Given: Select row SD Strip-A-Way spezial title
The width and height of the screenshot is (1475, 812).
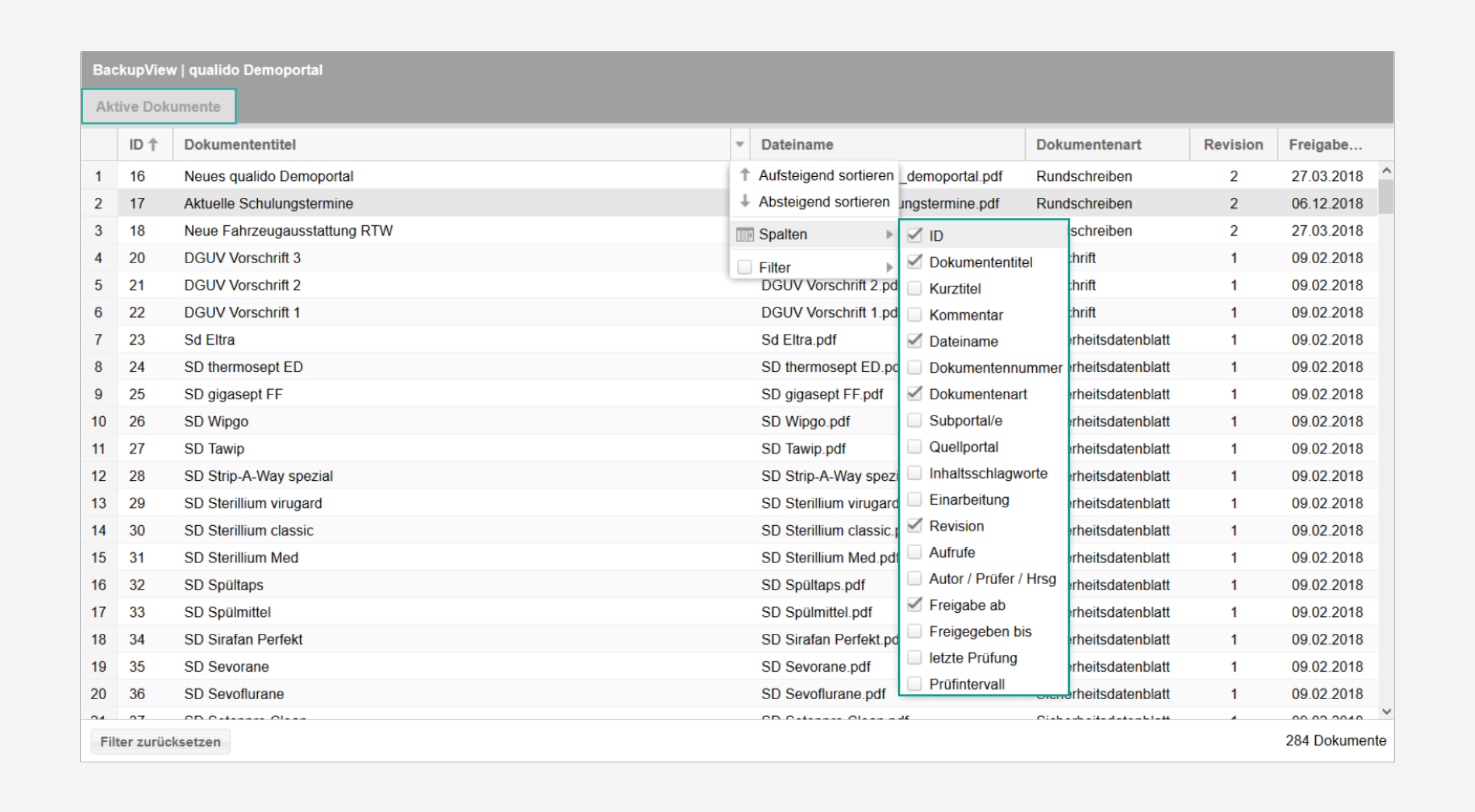Looking at the screenshot, I should coord(259,475).
